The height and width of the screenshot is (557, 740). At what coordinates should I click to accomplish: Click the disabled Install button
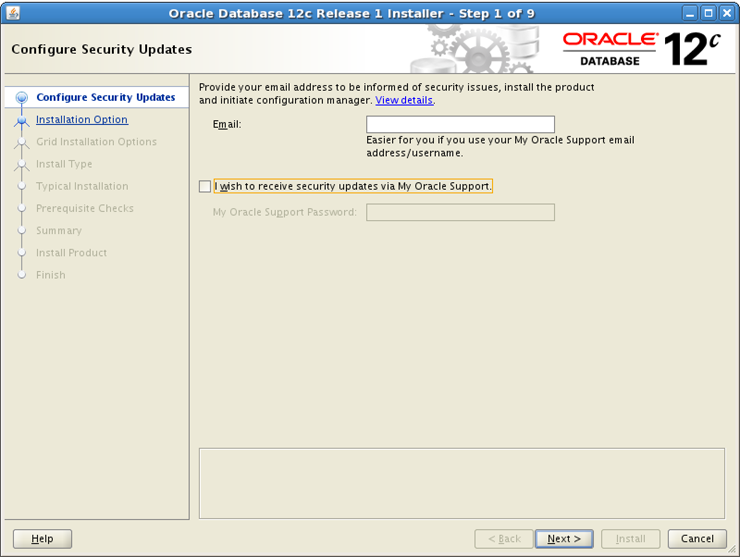[631, 539]
